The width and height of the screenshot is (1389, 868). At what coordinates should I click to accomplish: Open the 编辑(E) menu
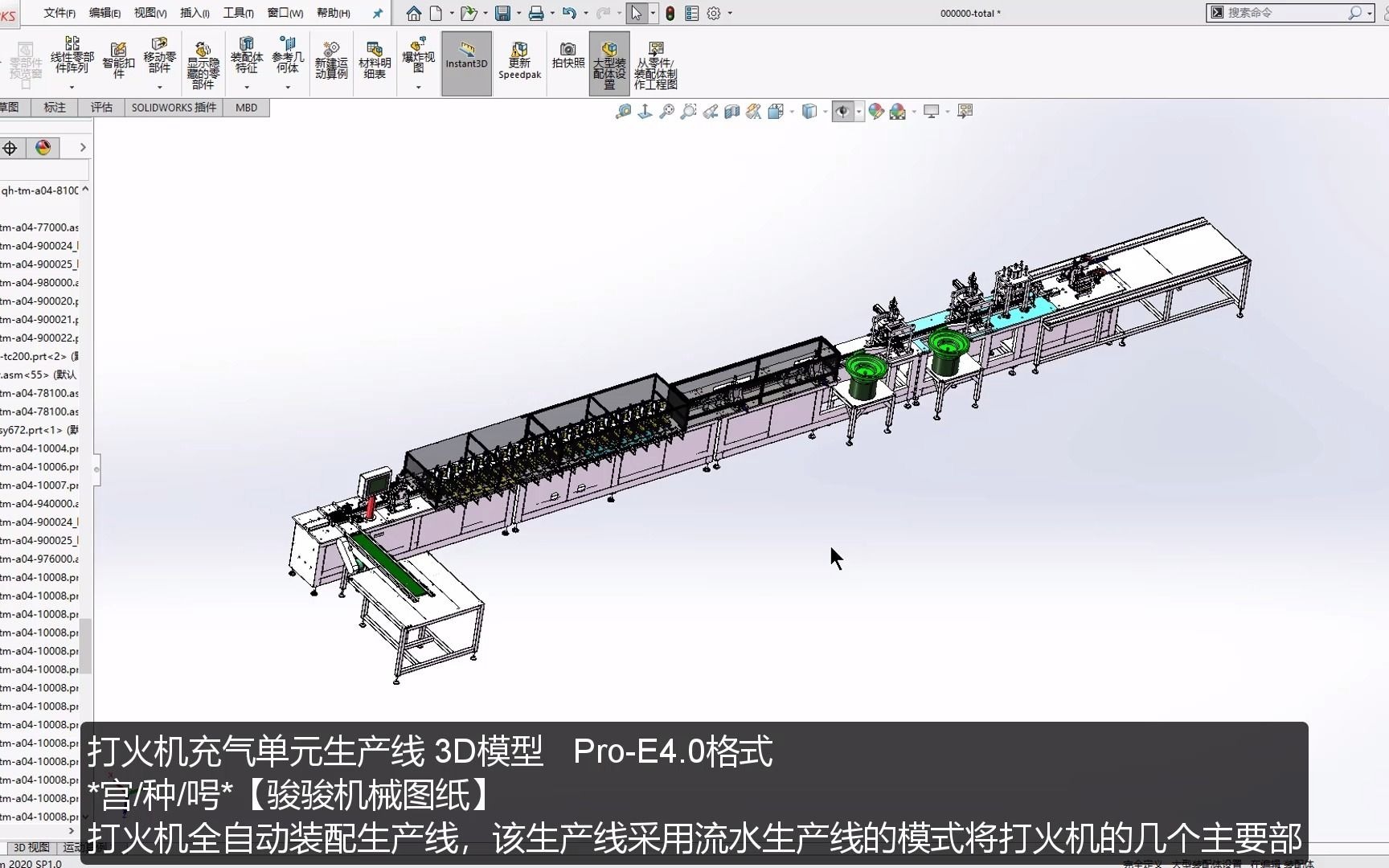(104, 13)
